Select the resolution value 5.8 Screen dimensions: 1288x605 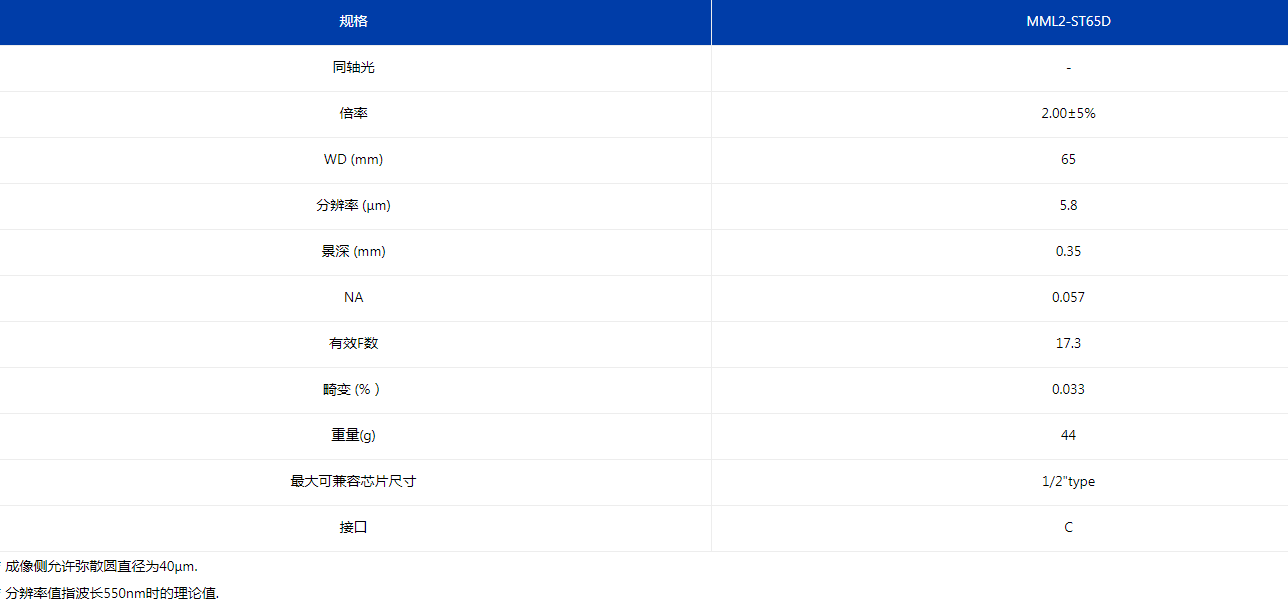[1068, 206]
